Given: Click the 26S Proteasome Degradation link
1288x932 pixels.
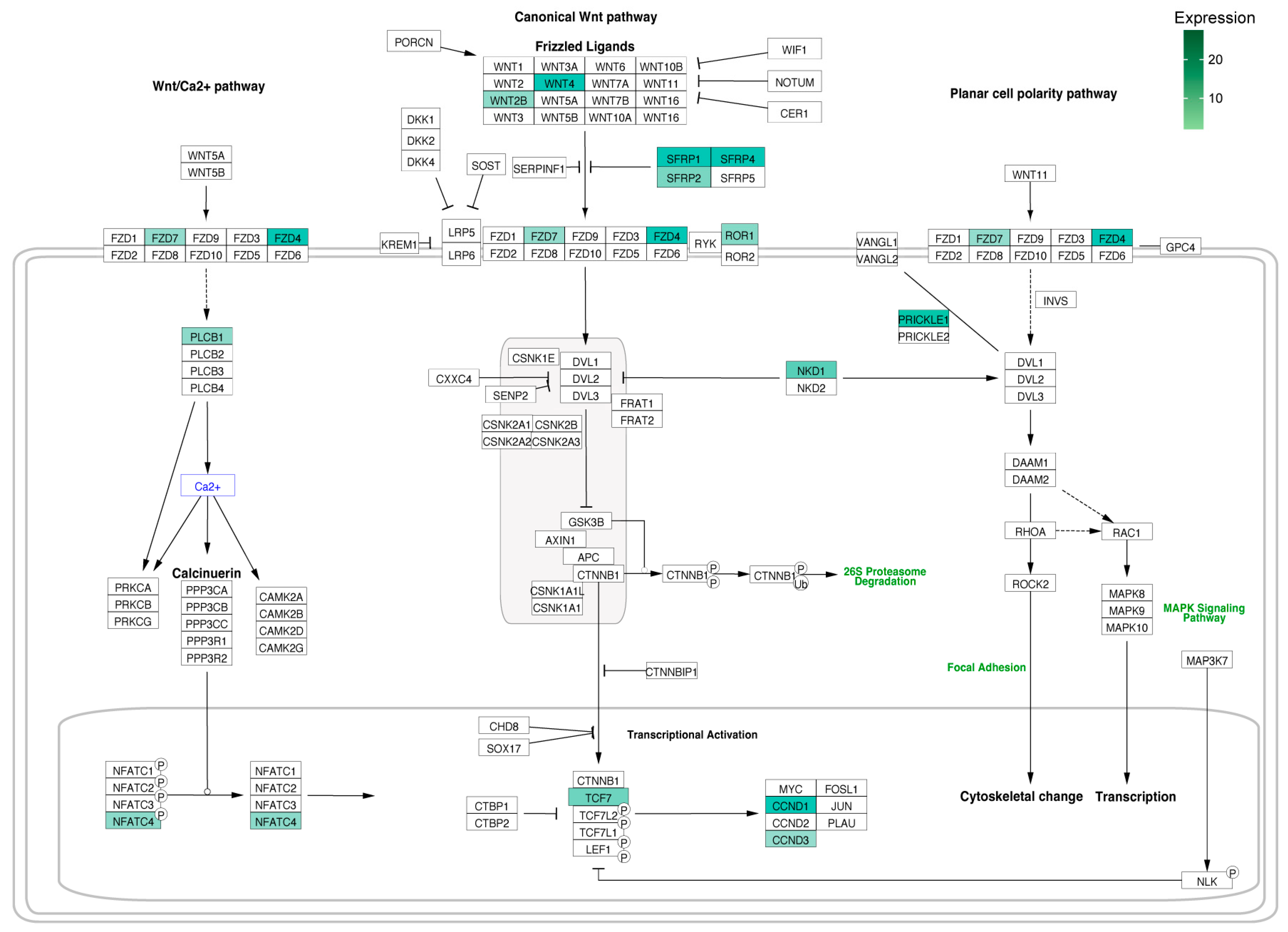Looking at the screenshot, I should click(x=884, y=576).
